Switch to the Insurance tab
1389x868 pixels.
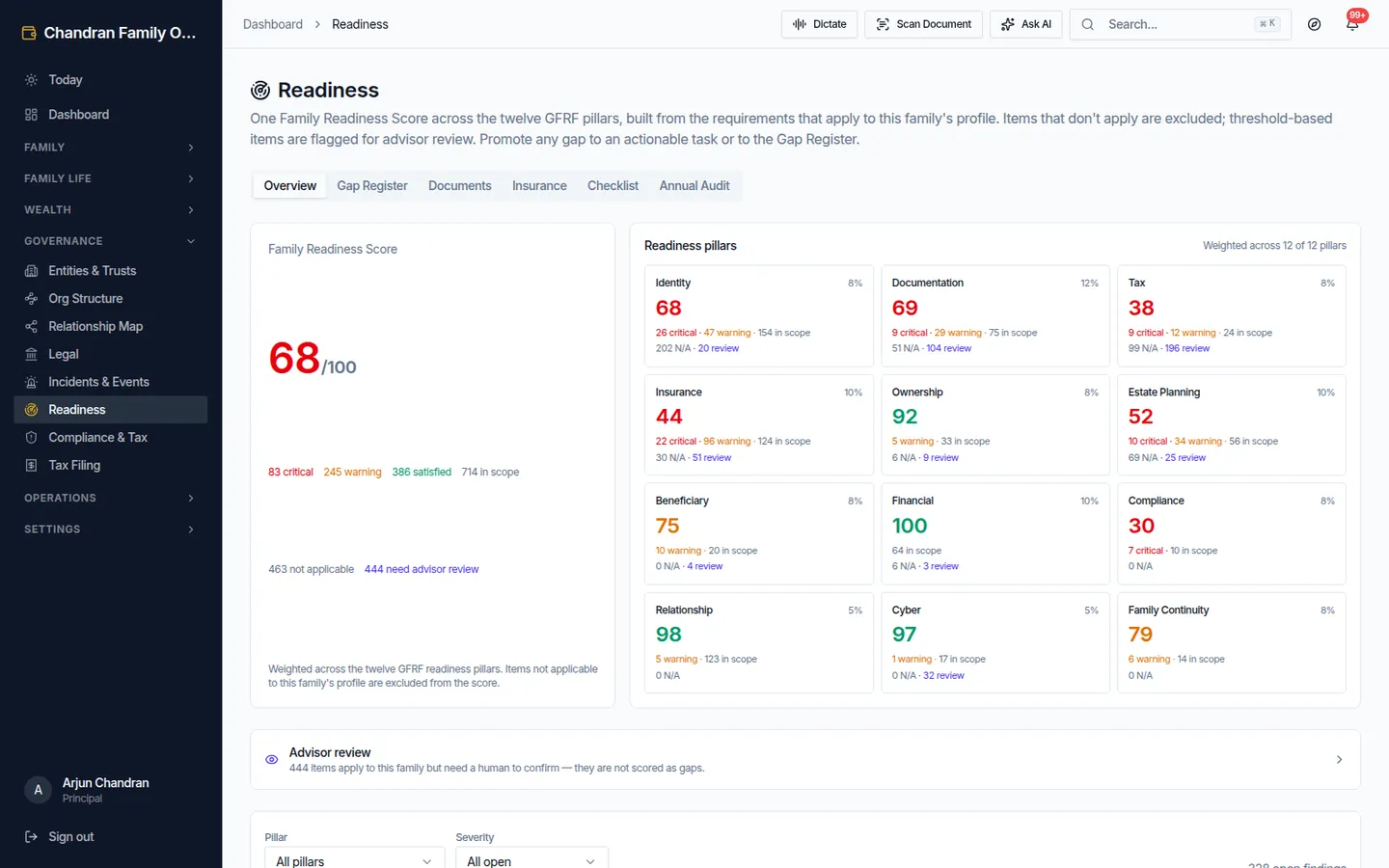[x=539, y=186]
